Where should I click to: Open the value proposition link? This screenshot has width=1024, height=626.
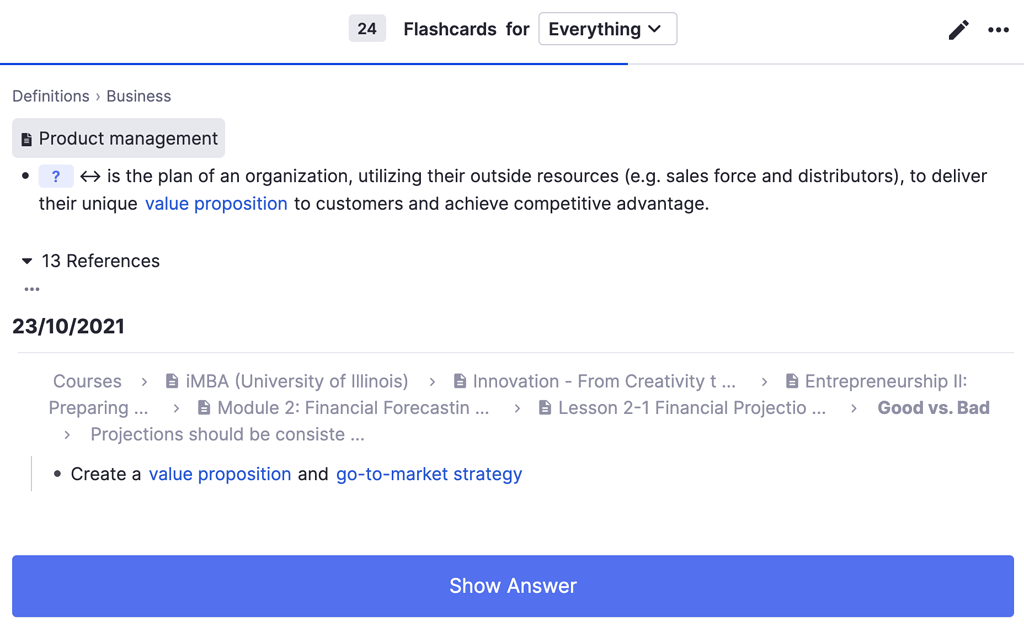coord(216,203)
